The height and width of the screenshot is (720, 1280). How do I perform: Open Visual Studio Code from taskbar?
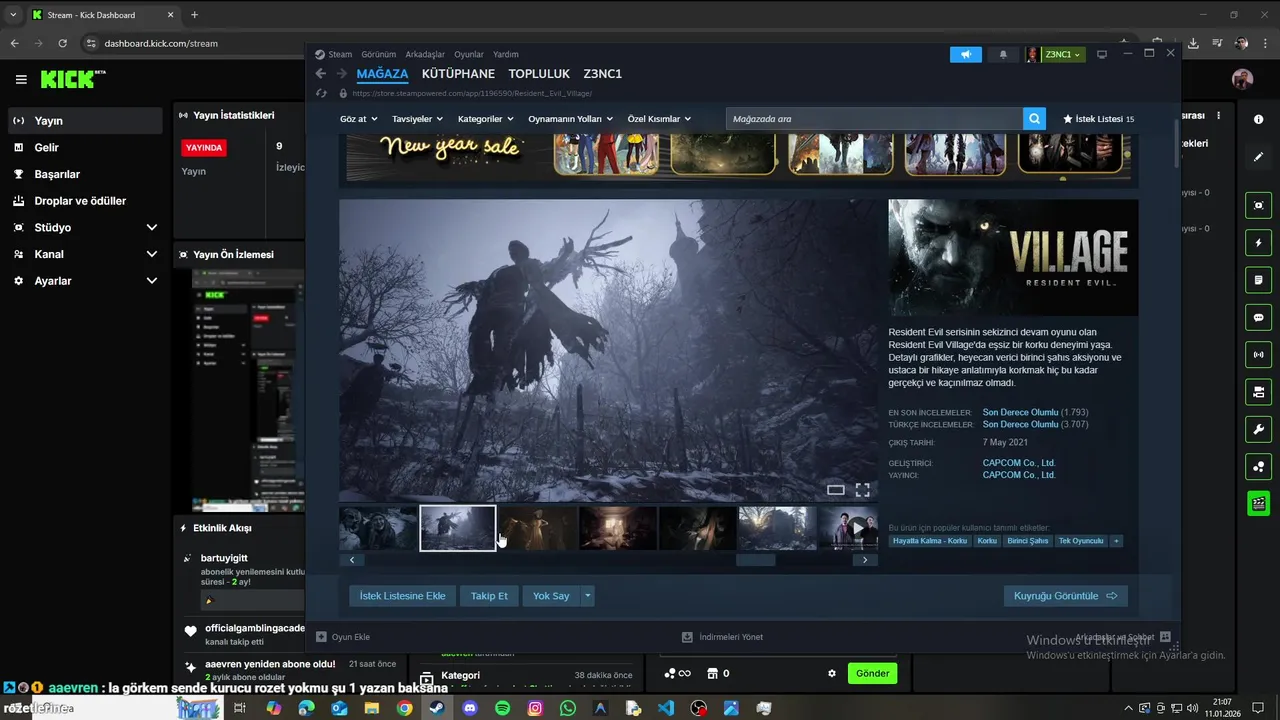tap(666, 708)
